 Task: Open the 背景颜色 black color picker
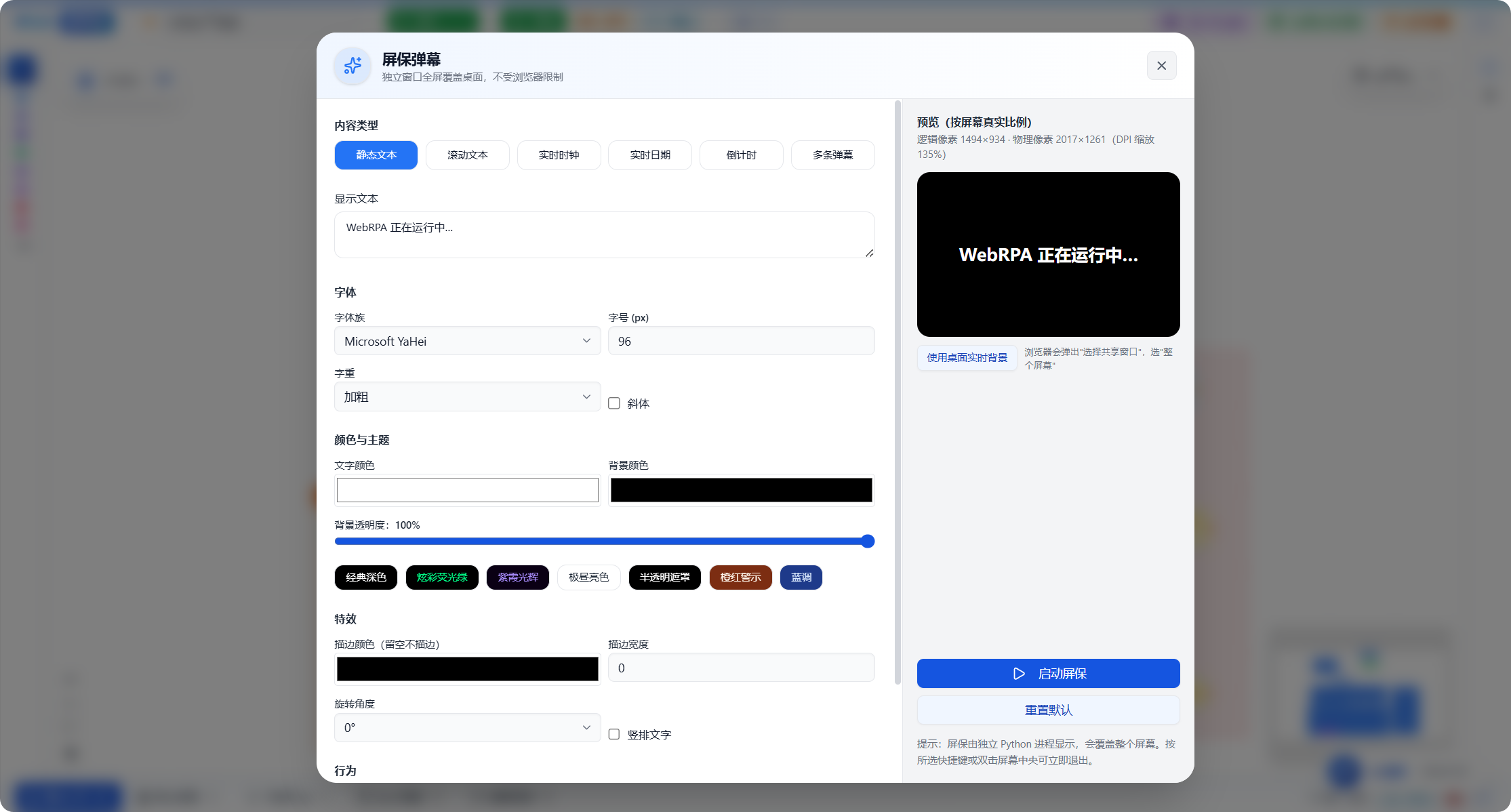(x=742, y=490)
